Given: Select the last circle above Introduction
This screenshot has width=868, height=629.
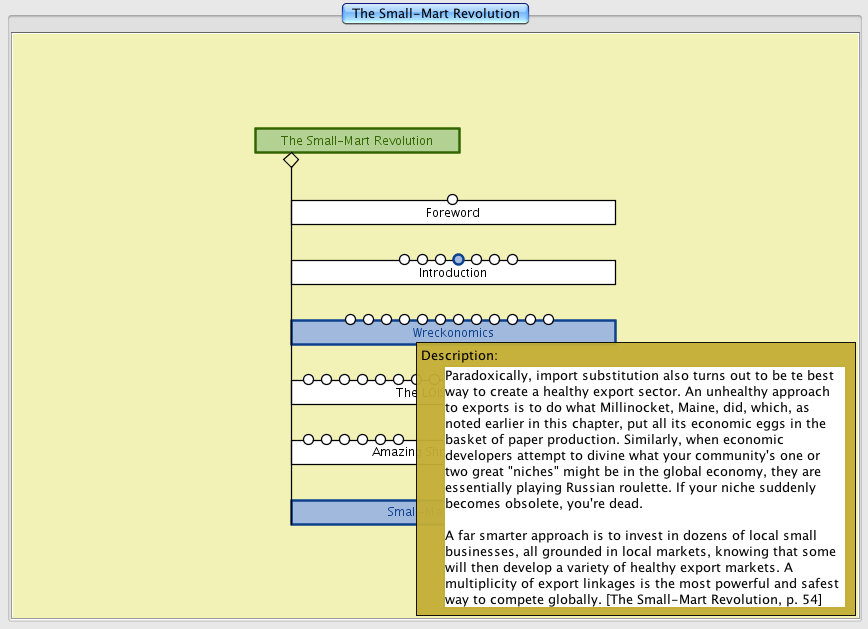Looking at the screenshot, I should (x=512, y=260).
